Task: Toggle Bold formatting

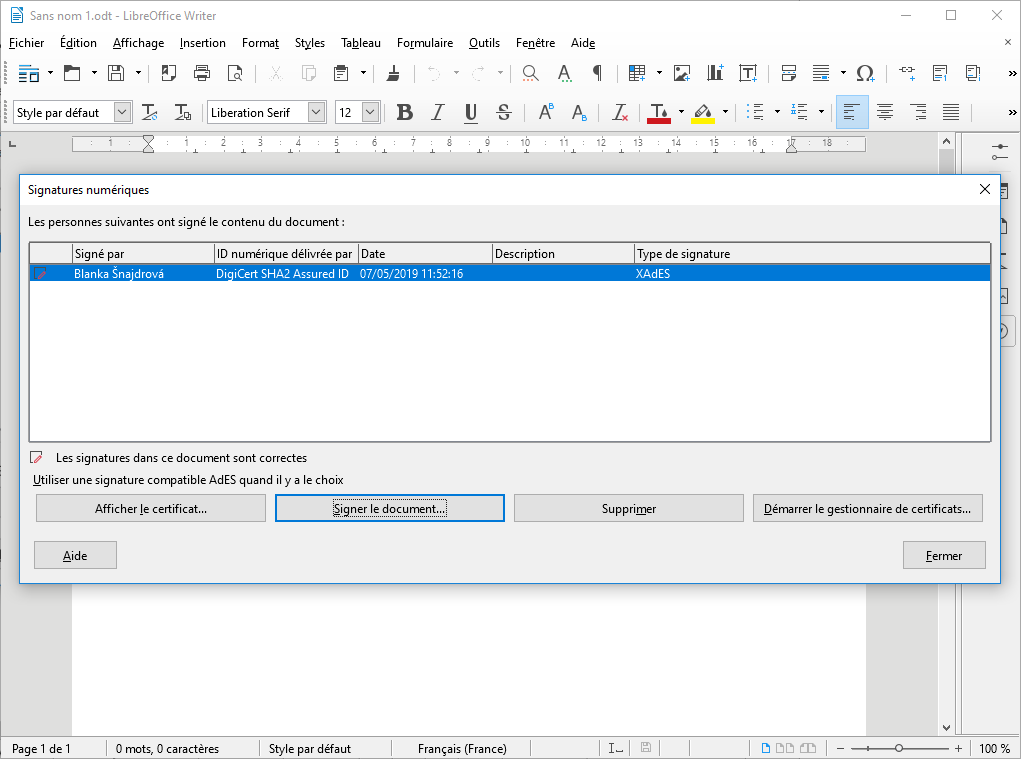Action: tap(404, 112)
